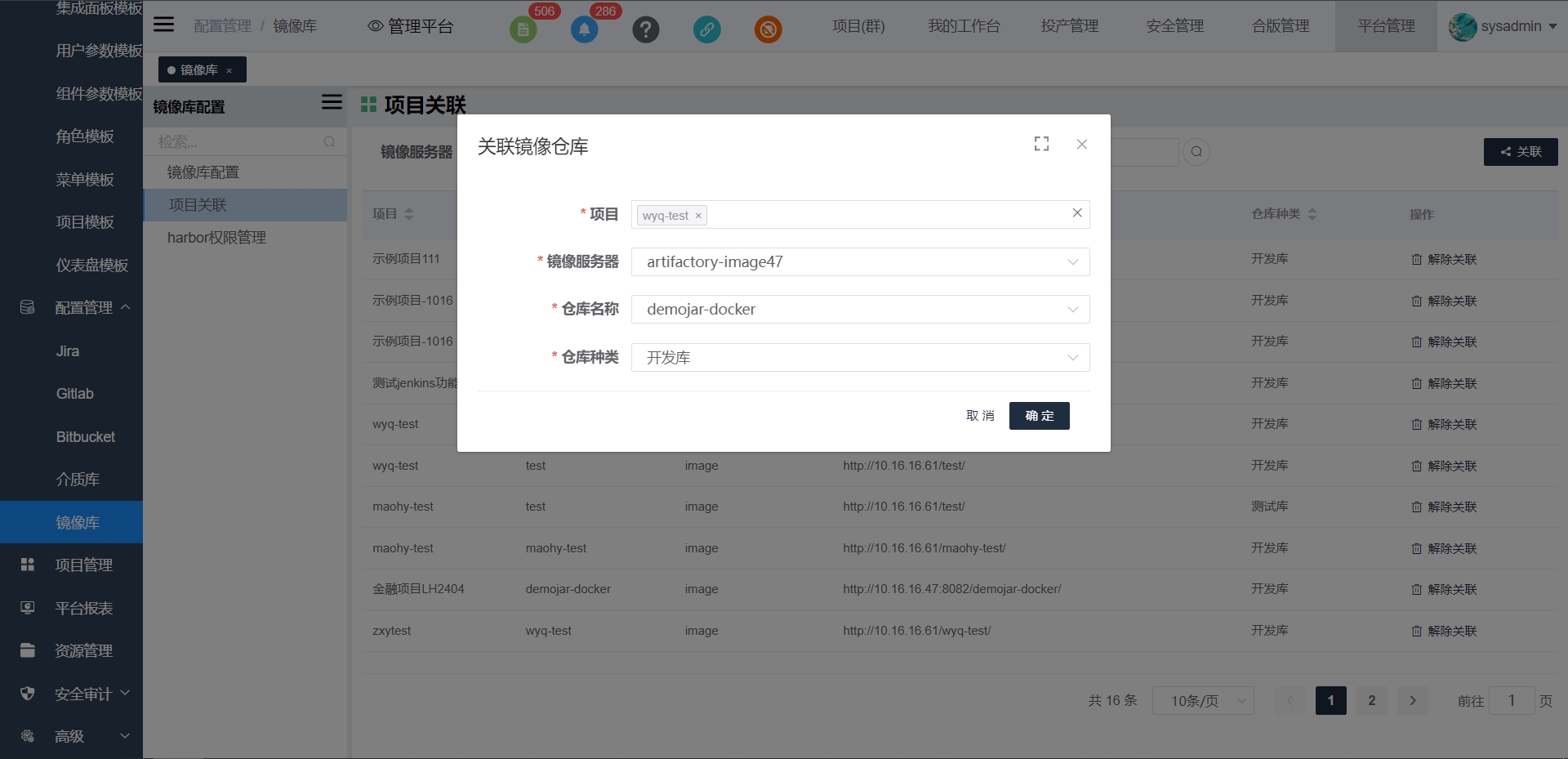
Task: Open the 10条/页 page size selector
Action: [1202, 701]
